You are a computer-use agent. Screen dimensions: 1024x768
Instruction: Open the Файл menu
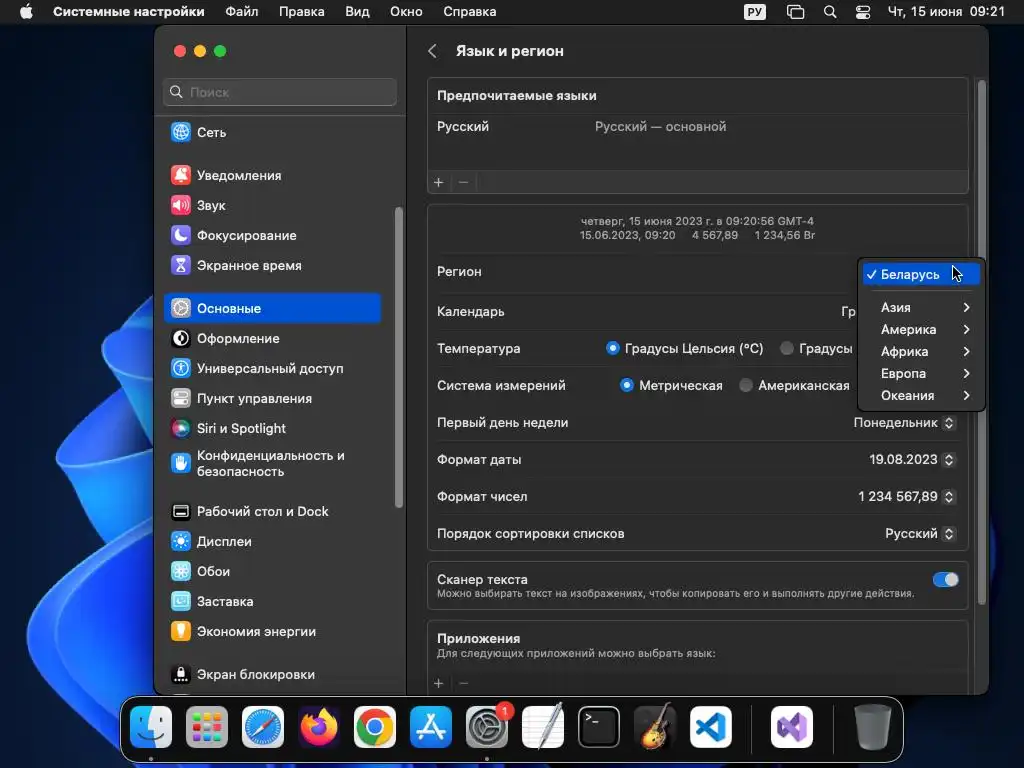pyautogui.click(x=242, y=12)
